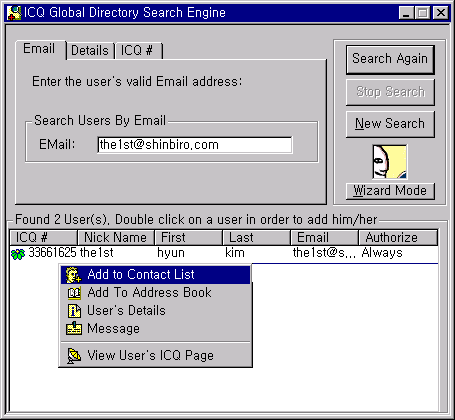Sort results by Authorize column header
Image resolution: width=455 pixels, height=420 pixels.
(398, 238)
